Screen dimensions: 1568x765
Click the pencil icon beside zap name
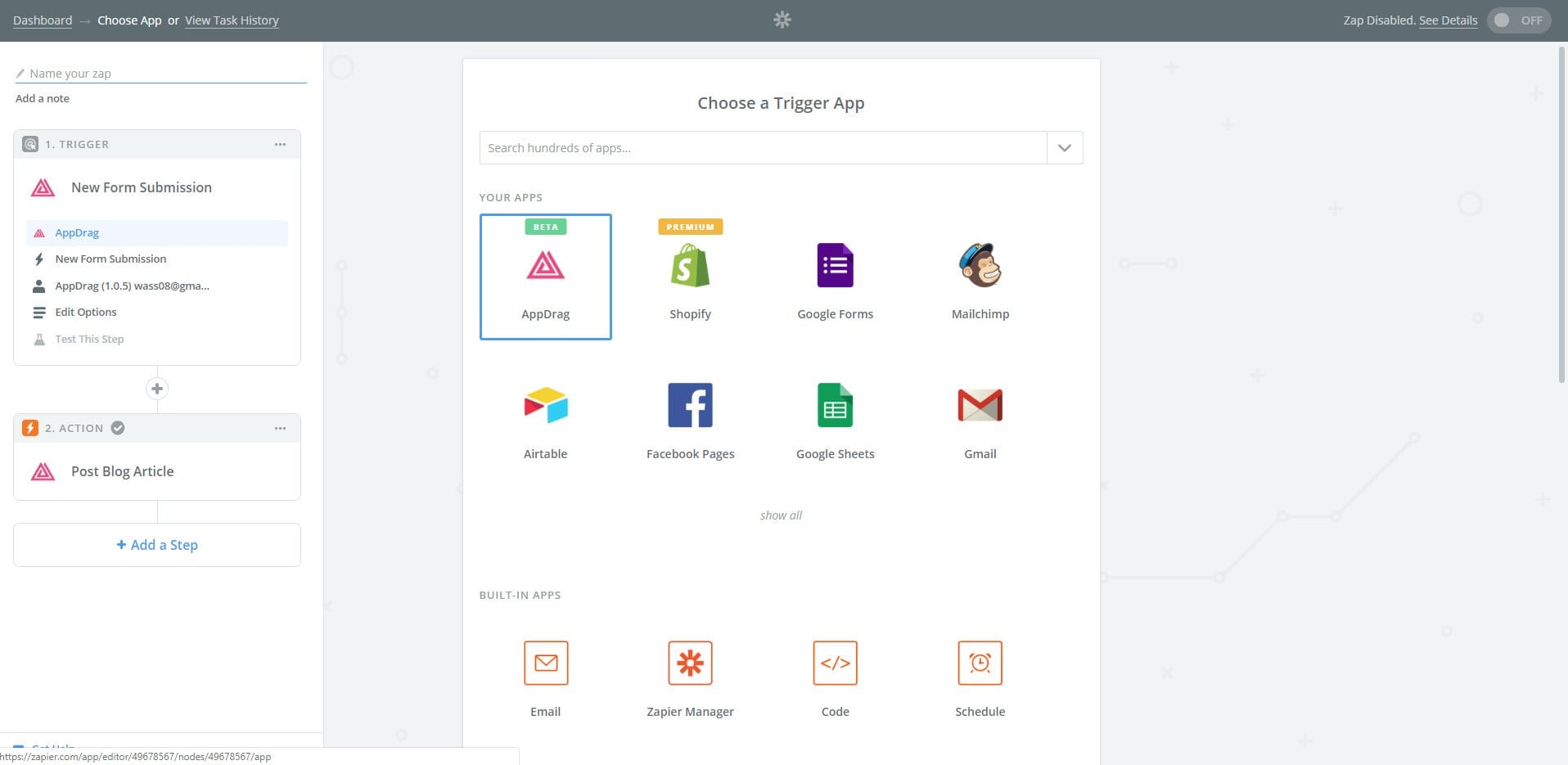(x=20, y=73)
